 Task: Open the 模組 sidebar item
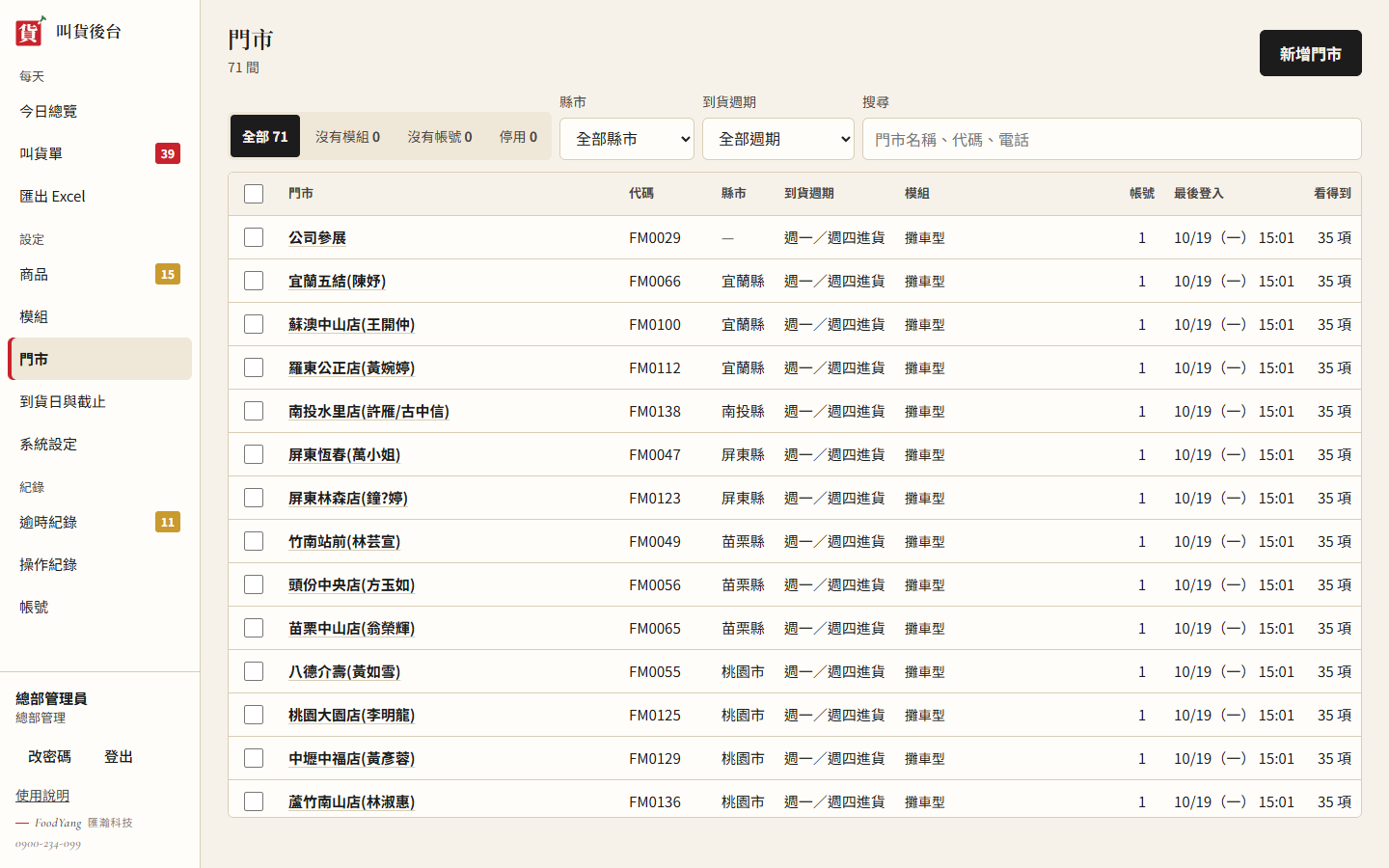[100, 316]
